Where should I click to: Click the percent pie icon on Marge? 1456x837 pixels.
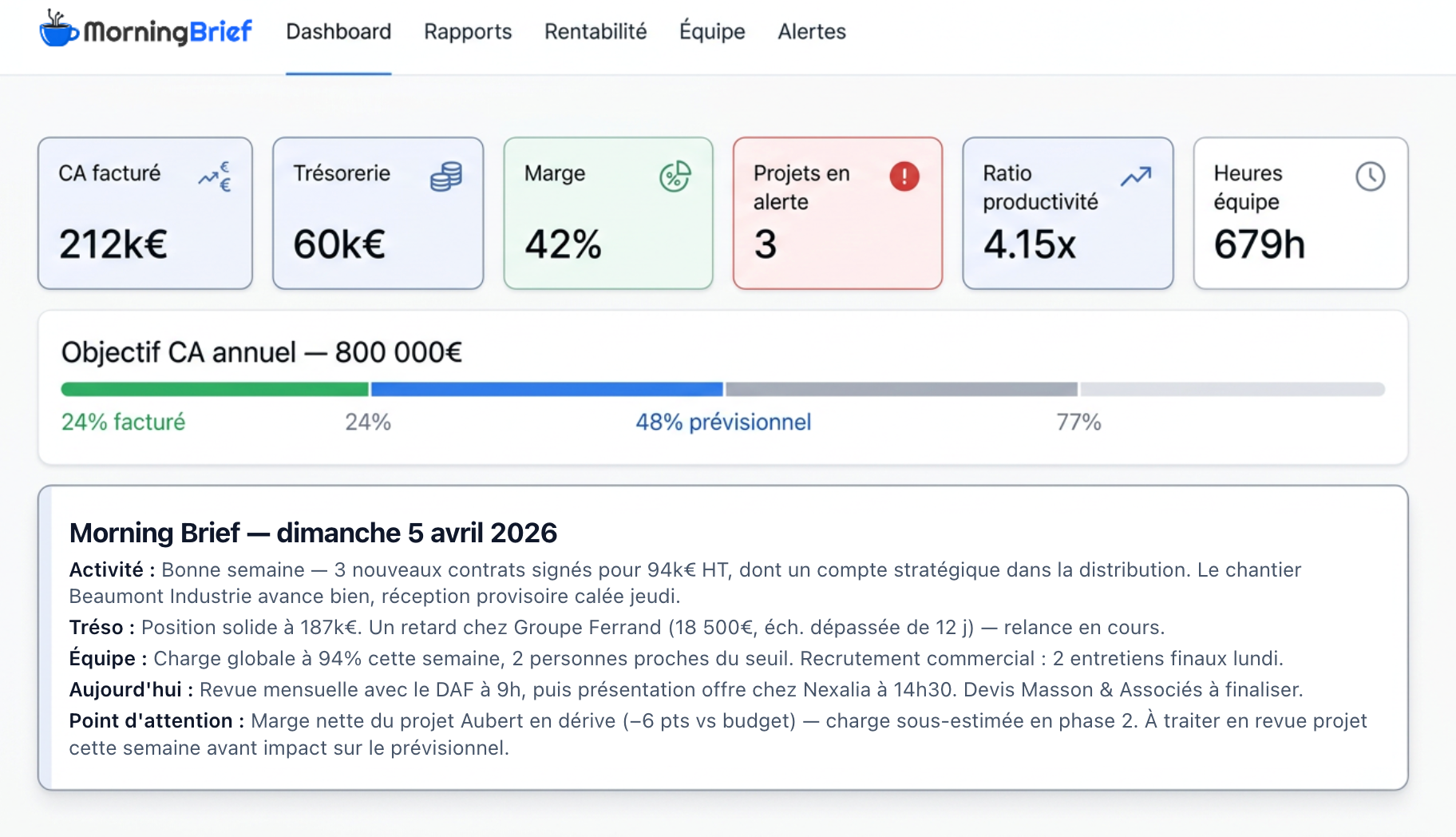[x=675, y=177]
